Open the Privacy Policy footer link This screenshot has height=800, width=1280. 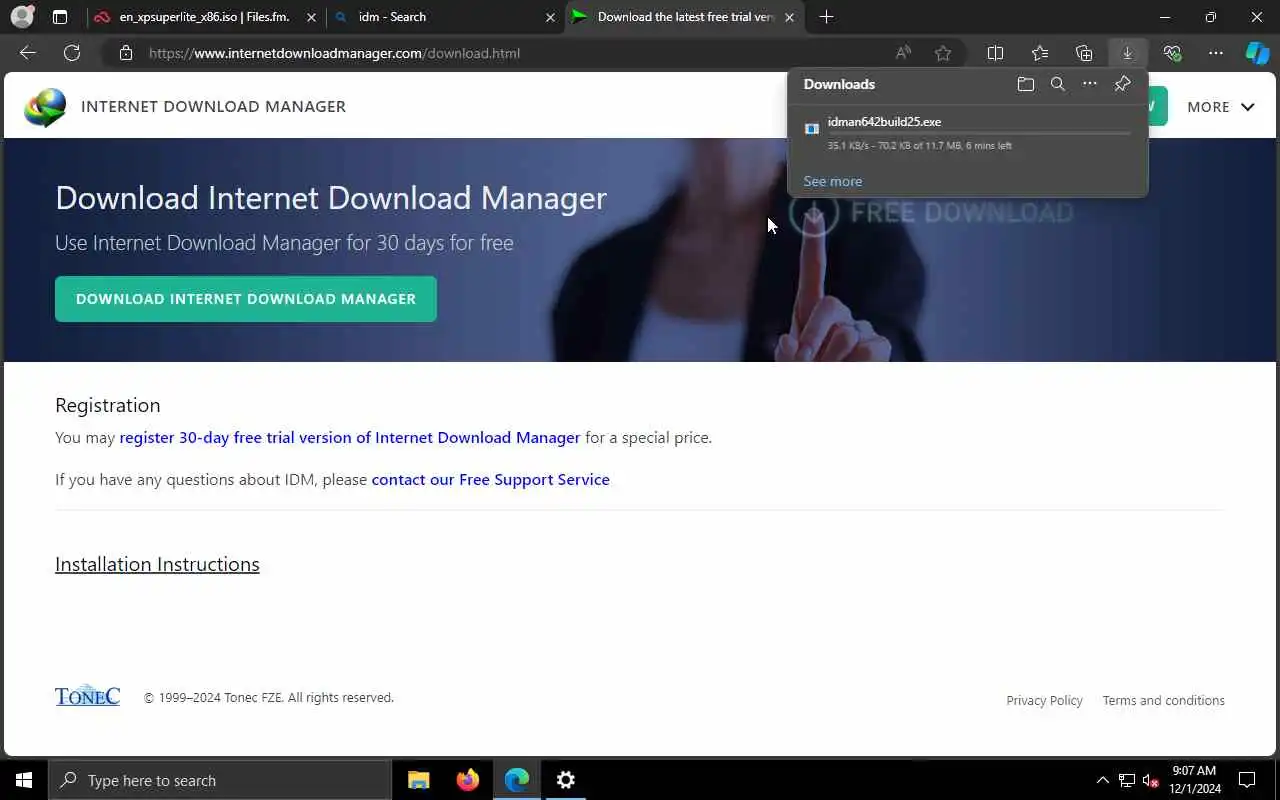click(1044, 700)
